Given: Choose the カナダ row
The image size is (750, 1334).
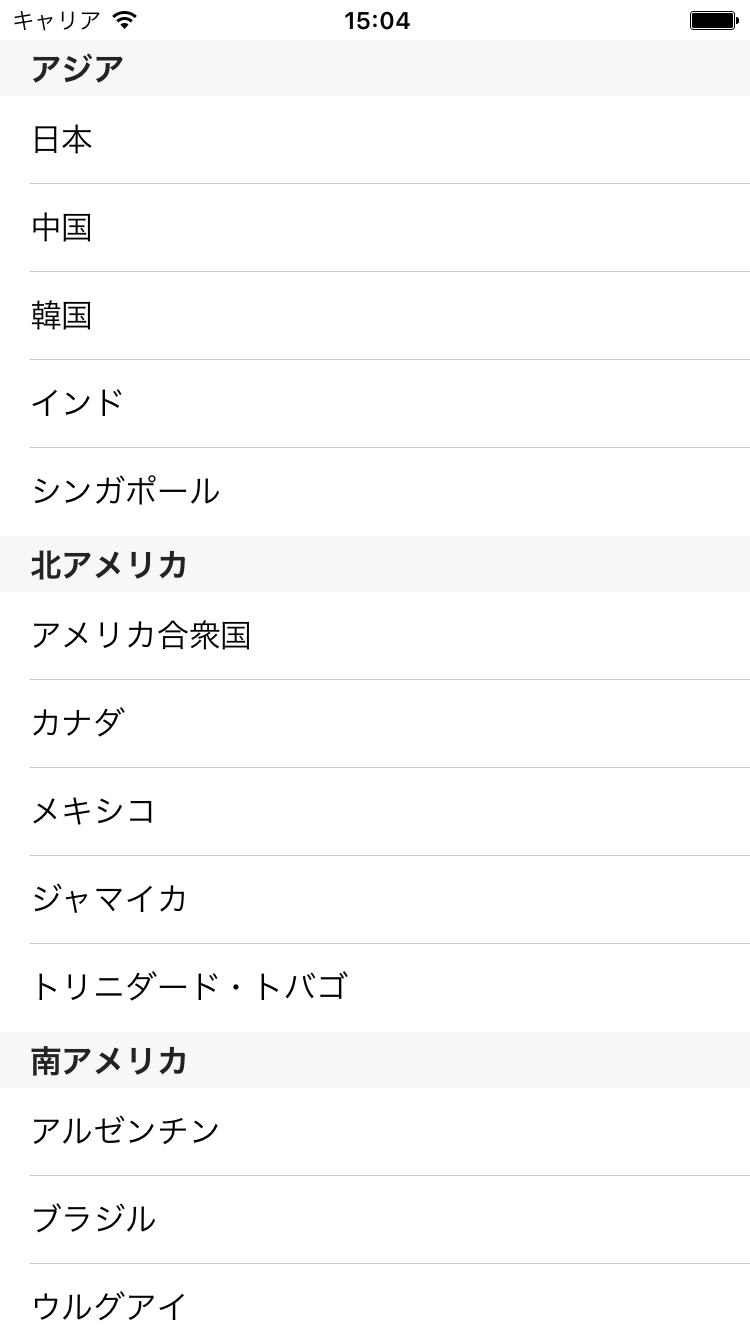Looking at the screenshot, I should pos(78,724).
